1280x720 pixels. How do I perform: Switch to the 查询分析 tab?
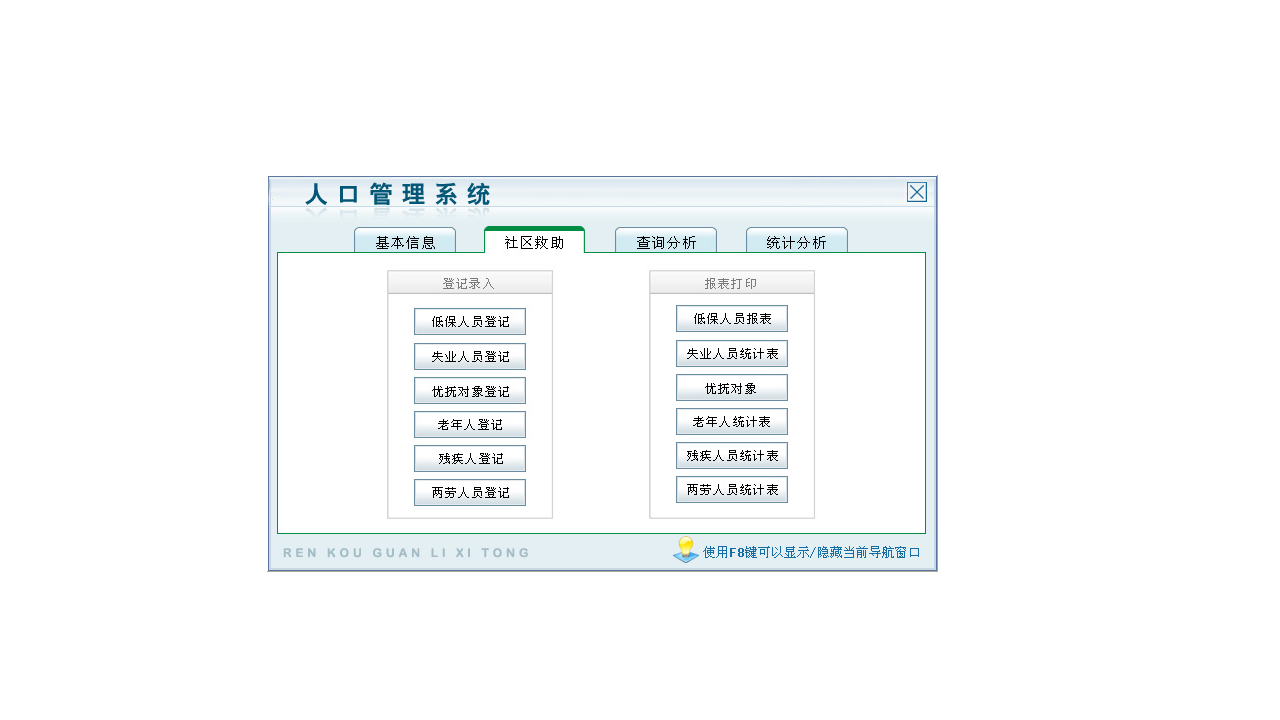tap(666, 241)
